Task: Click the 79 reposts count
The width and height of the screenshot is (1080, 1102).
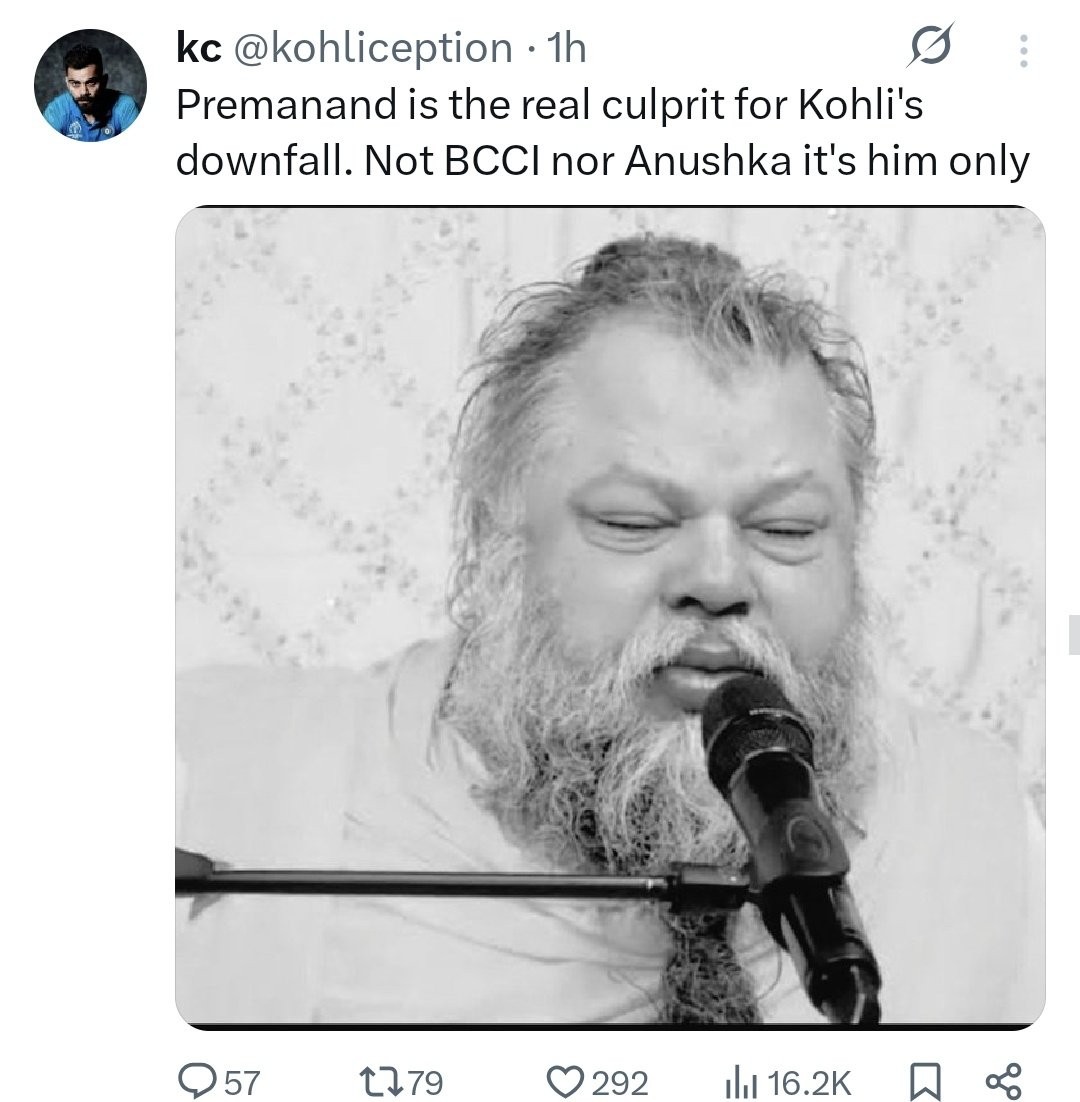Action: point(425,1082)
